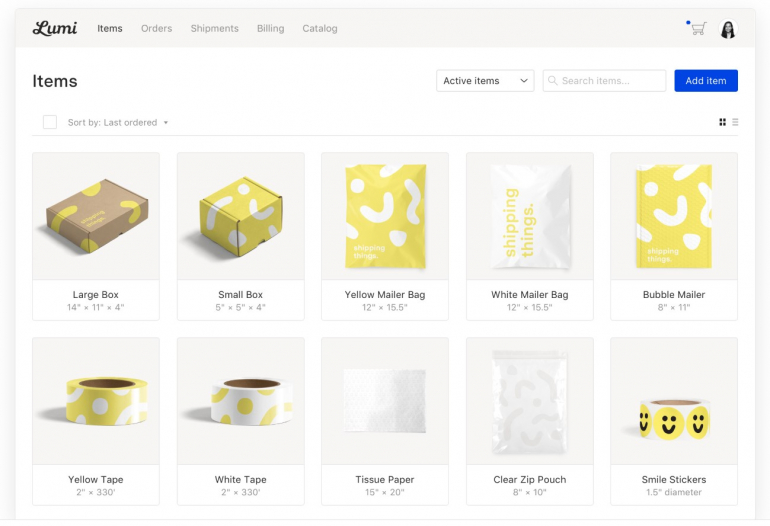Open the shopping cart icon
This screenshot has width=770, height=526.
(x=698, y=29)
